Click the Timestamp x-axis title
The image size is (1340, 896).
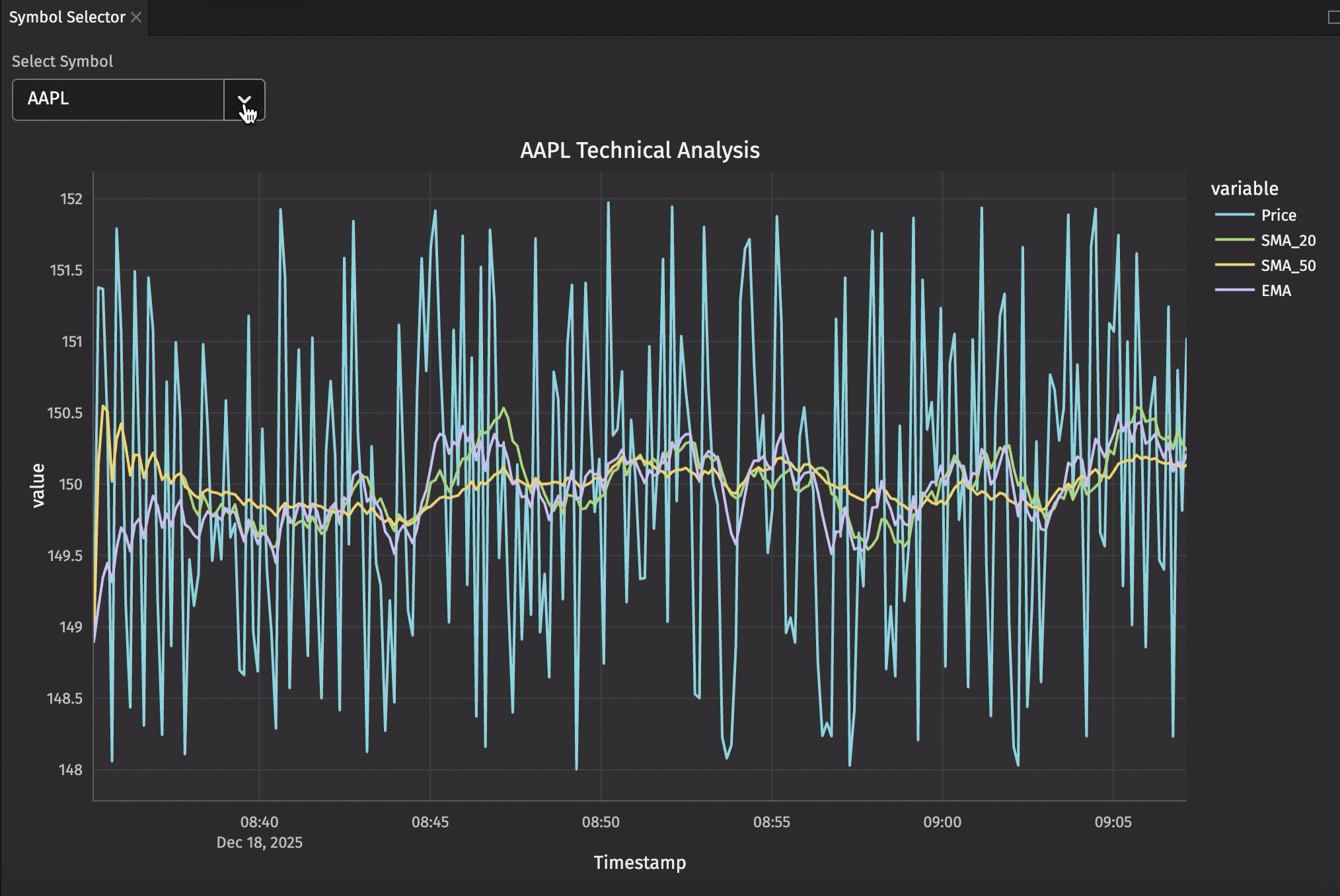(x=640, y=862)
